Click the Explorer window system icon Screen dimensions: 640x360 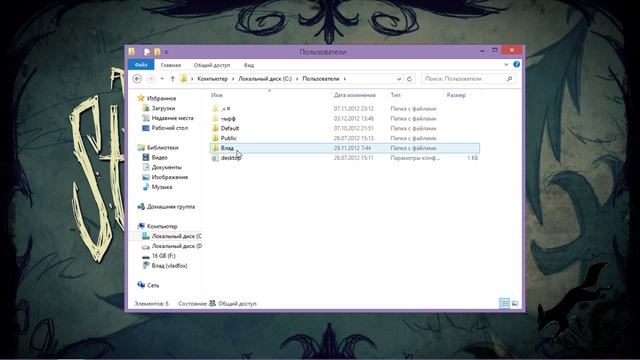[x=132, y=52]
